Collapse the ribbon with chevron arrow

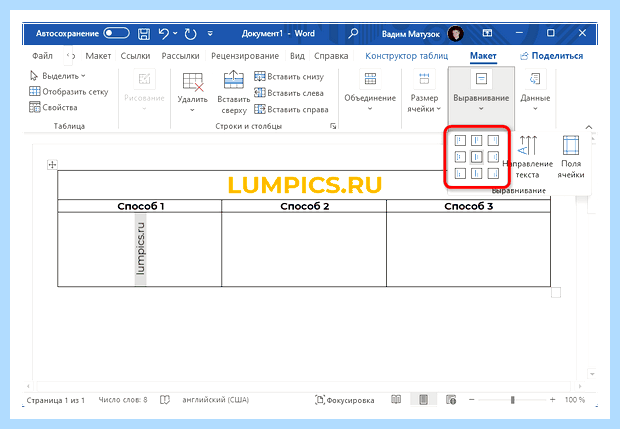click(589, 127)
